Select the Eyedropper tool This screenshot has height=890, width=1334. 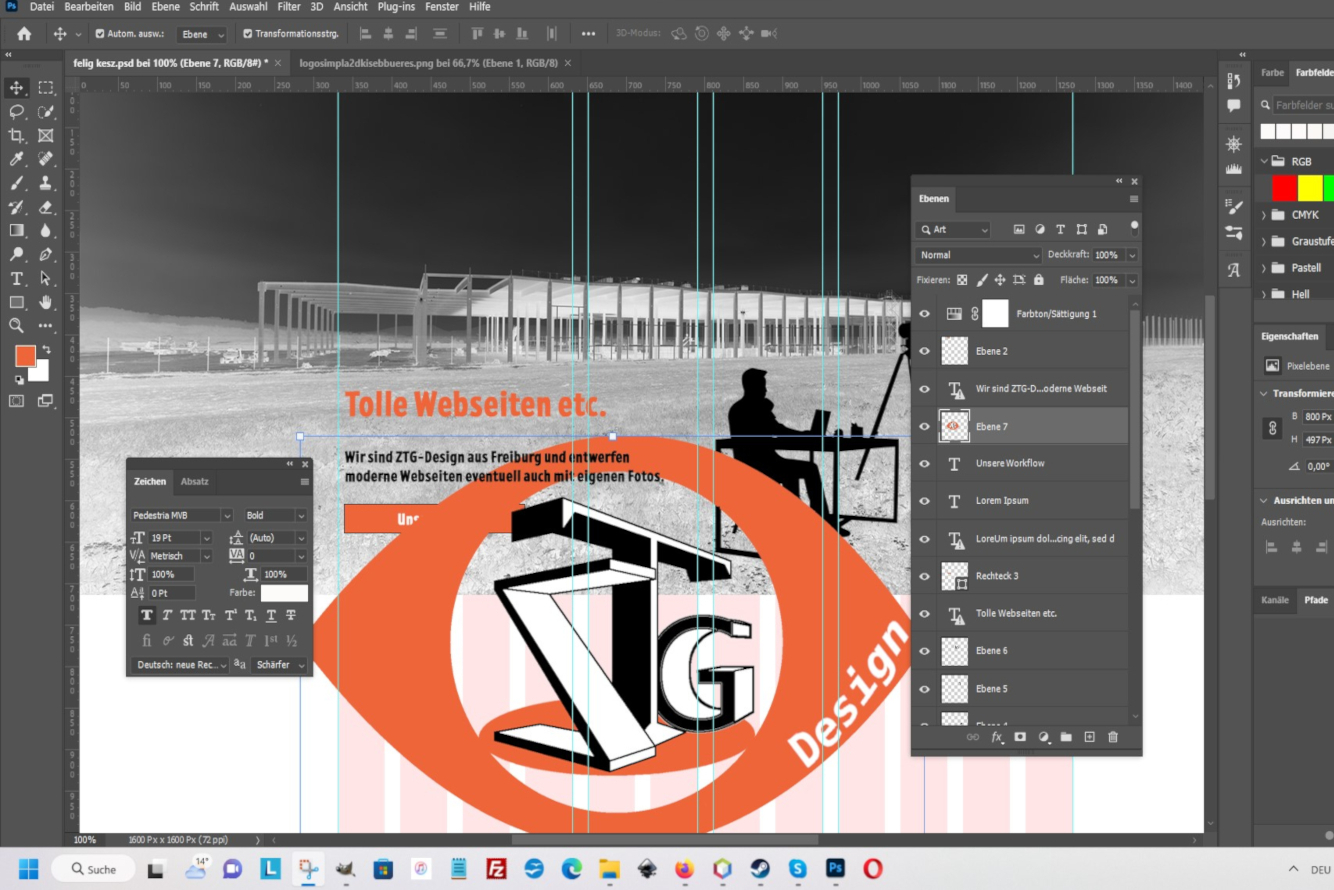pos(17,159)
